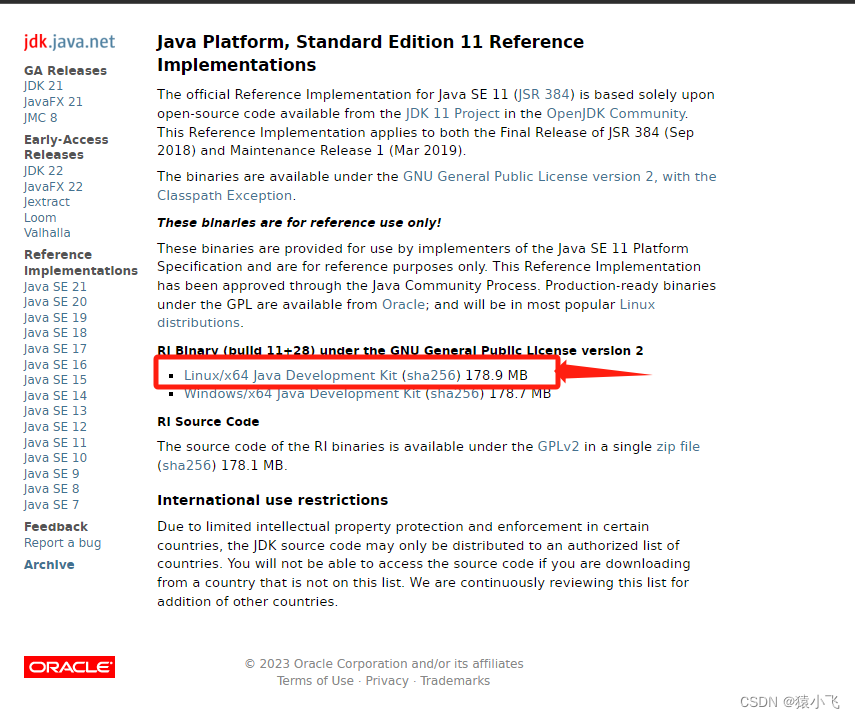The height and width of the screenshot is (718, 855).
Task: Download Windows/x64 Java Development Kit
Action: (x=302, y=394)
